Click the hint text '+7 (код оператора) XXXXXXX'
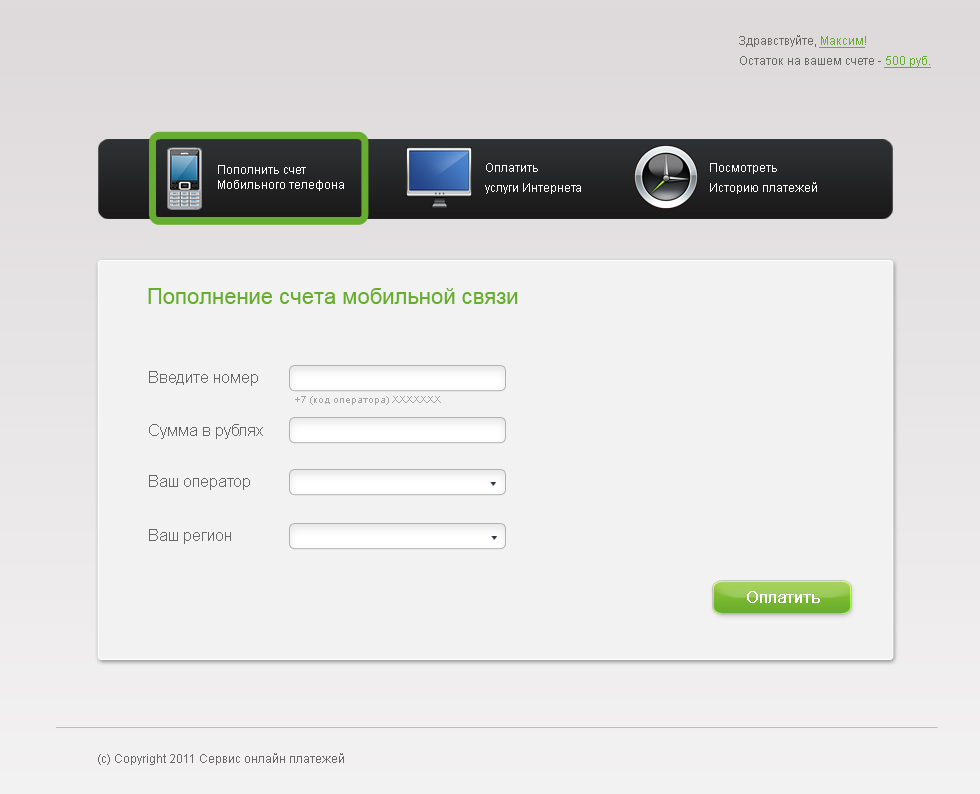 pyautogui.click(x=365, y=398)
